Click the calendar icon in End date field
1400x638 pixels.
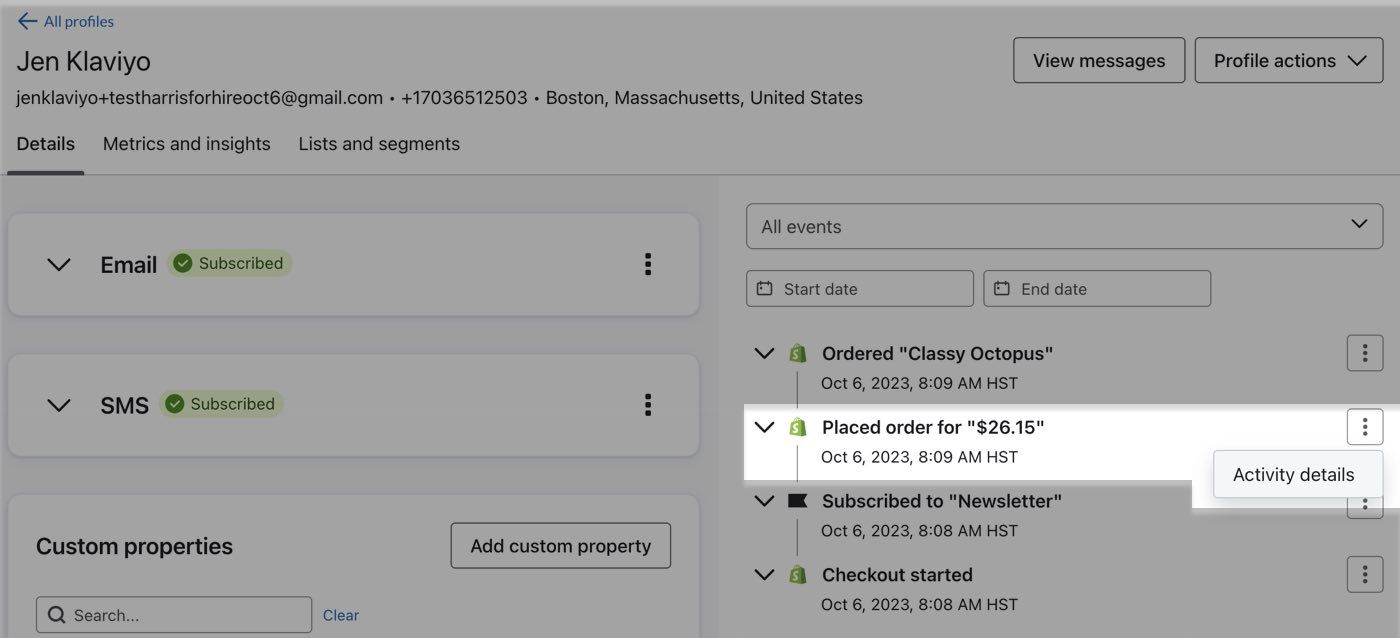1003,288
